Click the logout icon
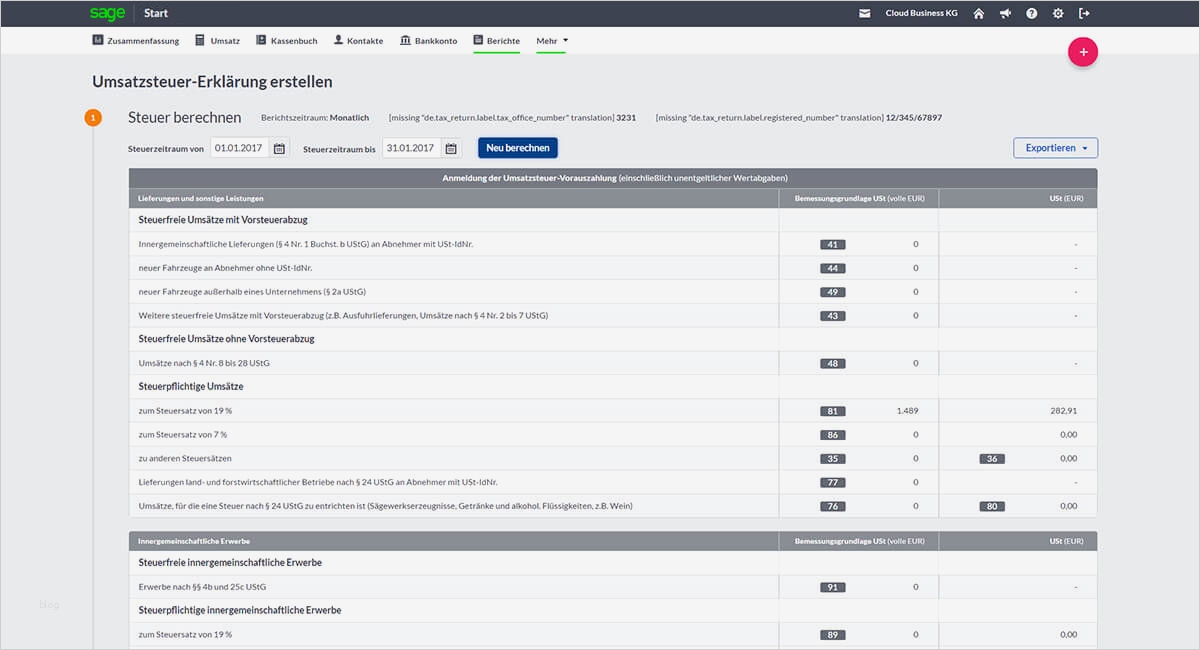Viewport: 1200px width, 650px height. point(1084,13)
